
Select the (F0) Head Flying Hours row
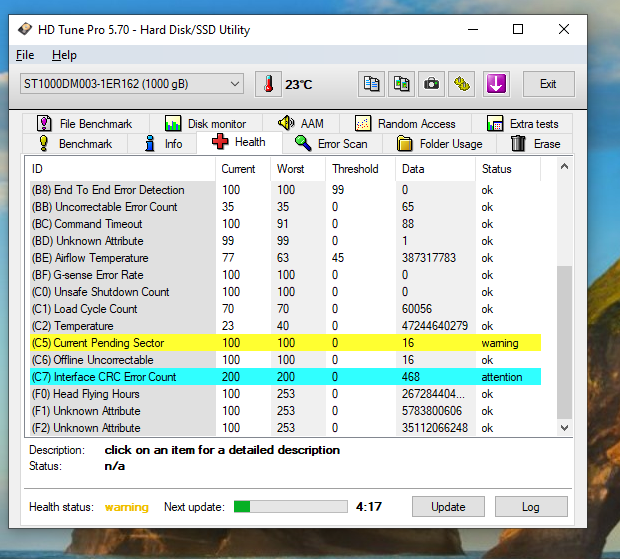click(x=285, y=394)
